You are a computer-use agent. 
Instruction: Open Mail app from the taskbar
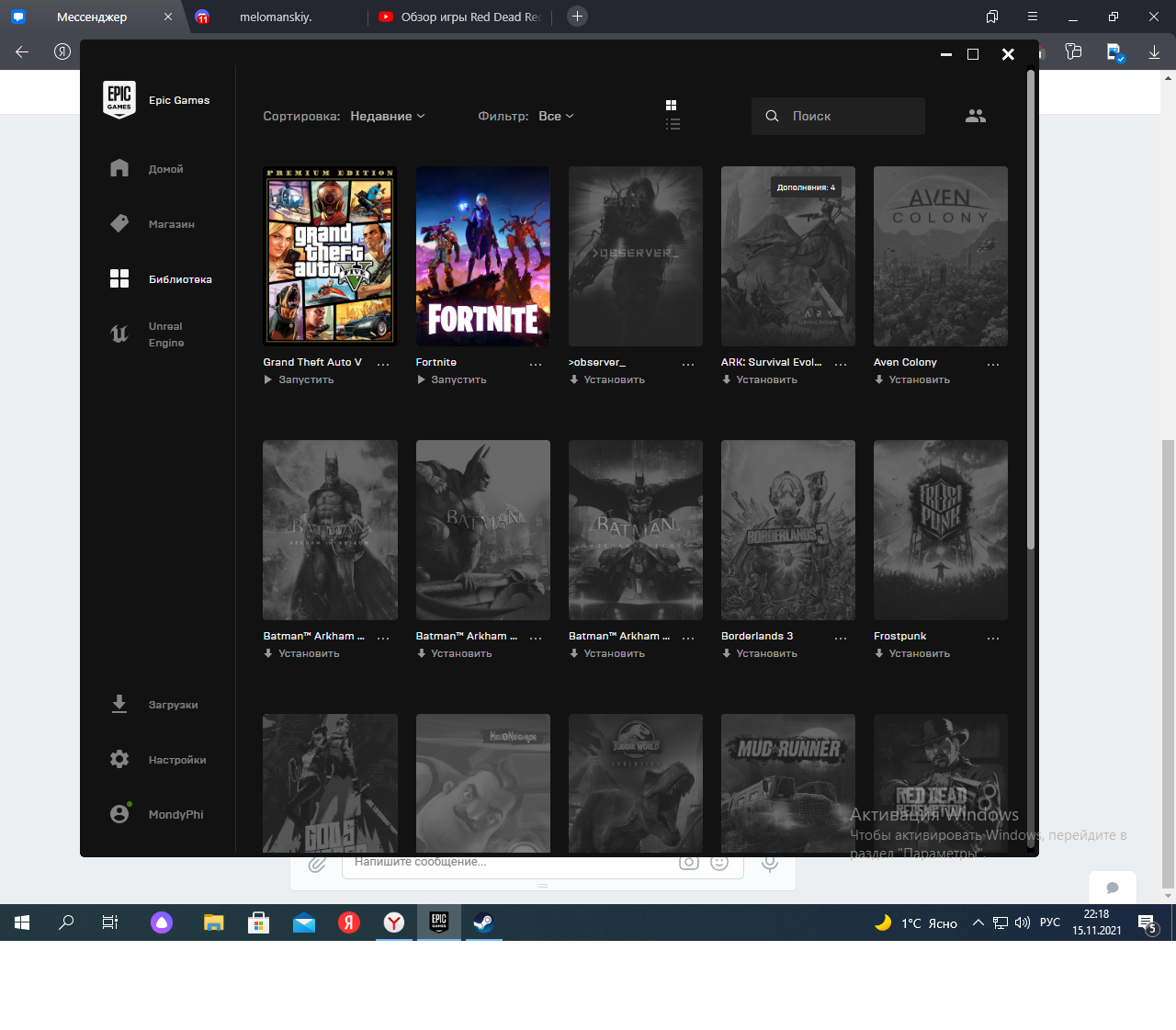(304, 922)
